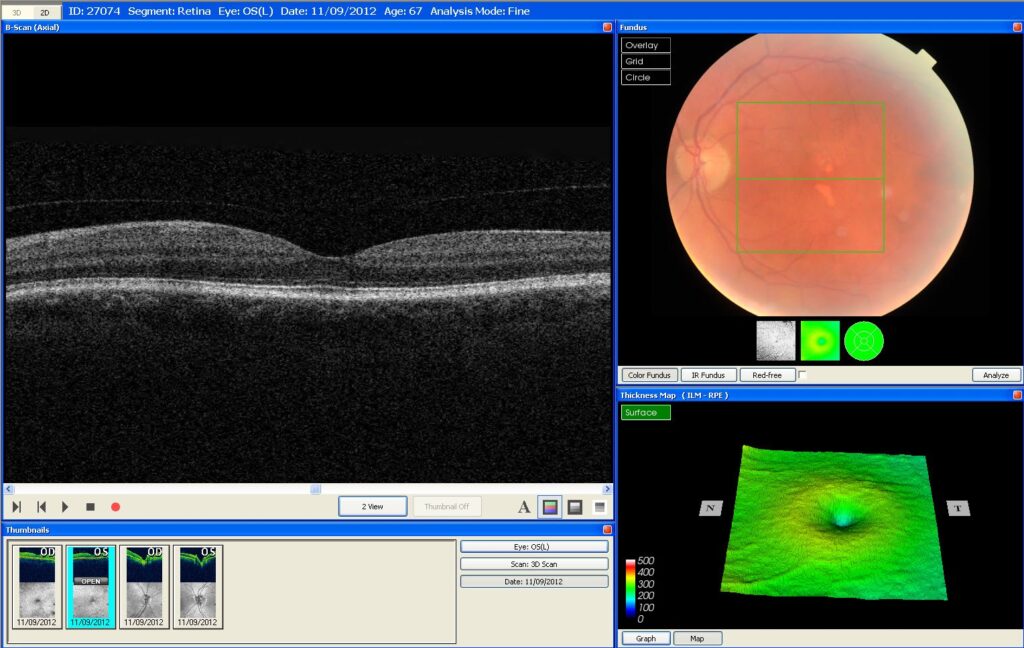Toggle the Circle option on fundus

[x=645, y=77]
